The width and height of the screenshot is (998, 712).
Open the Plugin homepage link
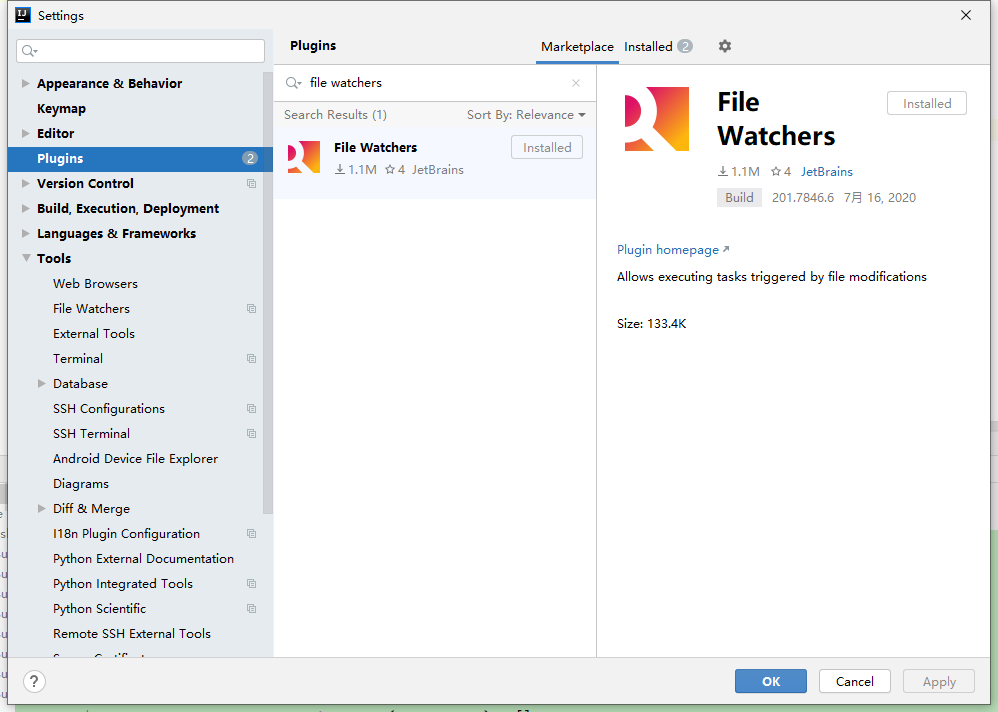673,249
